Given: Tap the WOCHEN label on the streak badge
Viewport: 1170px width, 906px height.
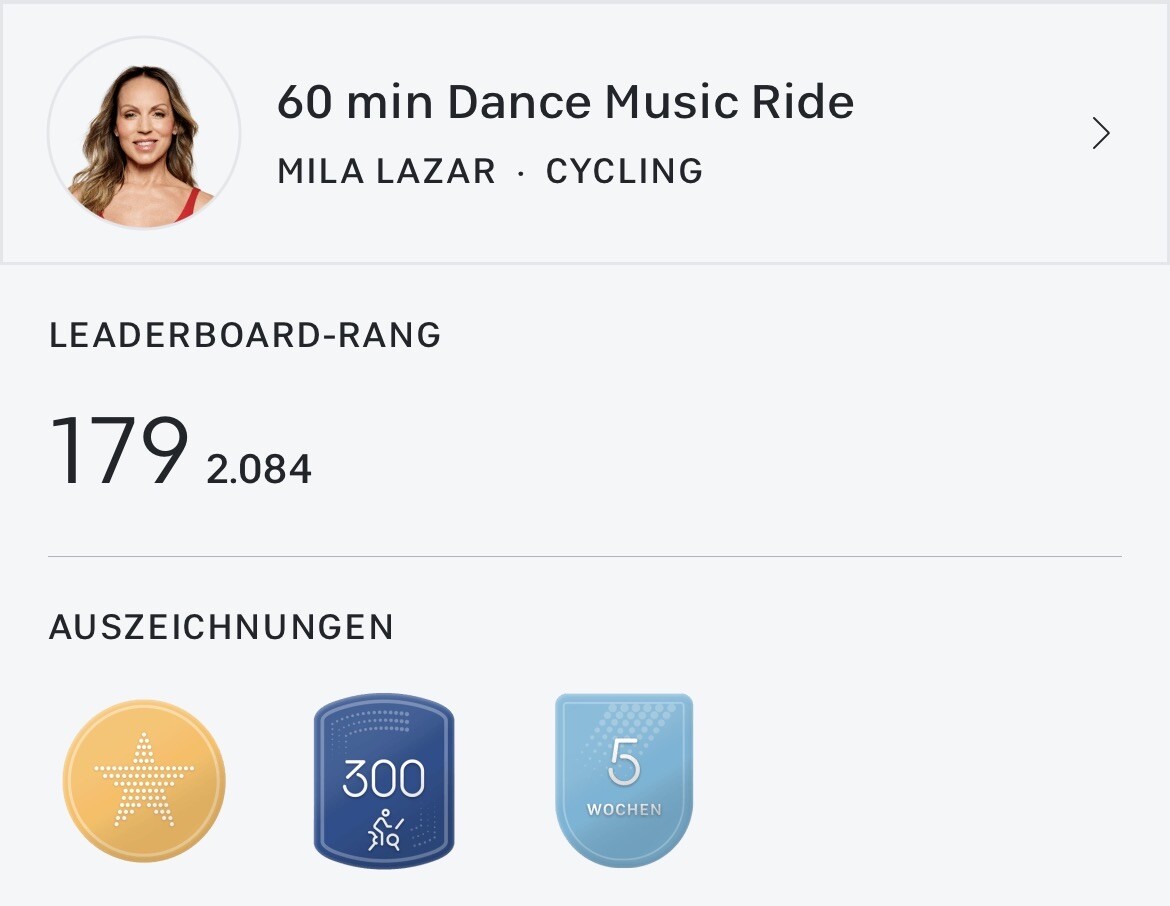Looking at the screenshot, I should 624,809.
